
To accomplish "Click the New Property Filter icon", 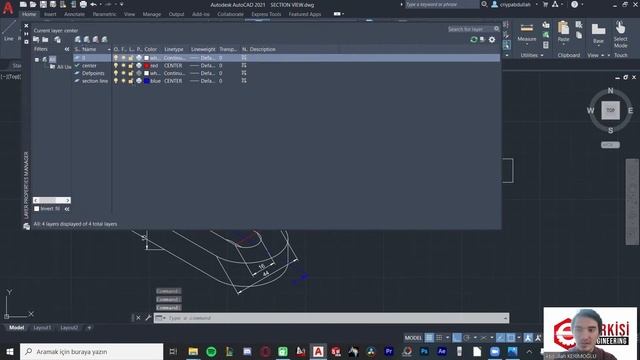I will point(36,40).
